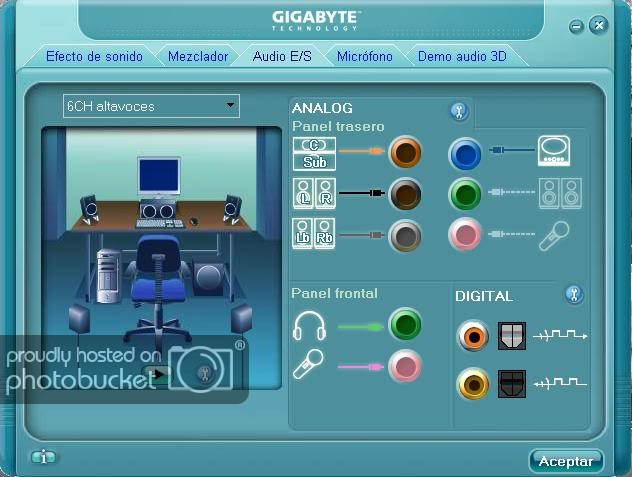
Task: Switch to the Mezclador tab
Action: (198, 57)
